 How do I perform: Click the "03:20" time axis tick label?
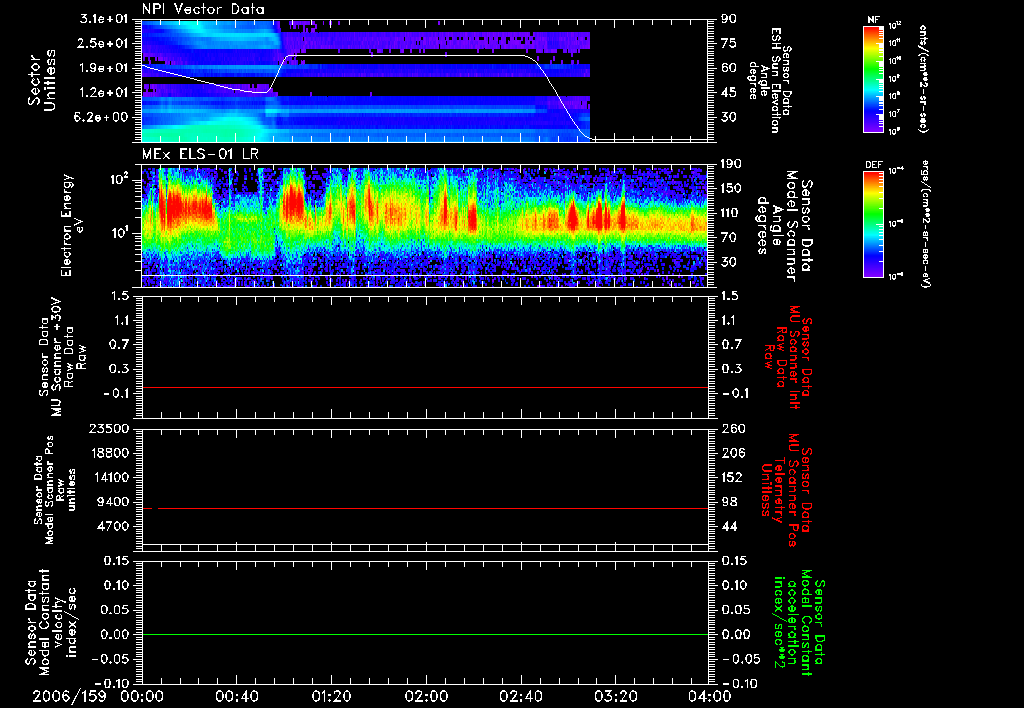click(x=615, y=696)
